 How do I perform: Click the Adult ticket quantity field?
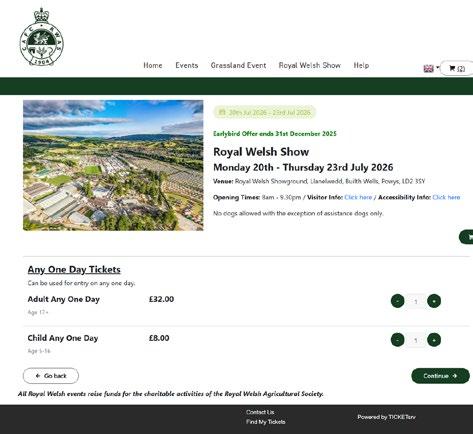point(416,301)
